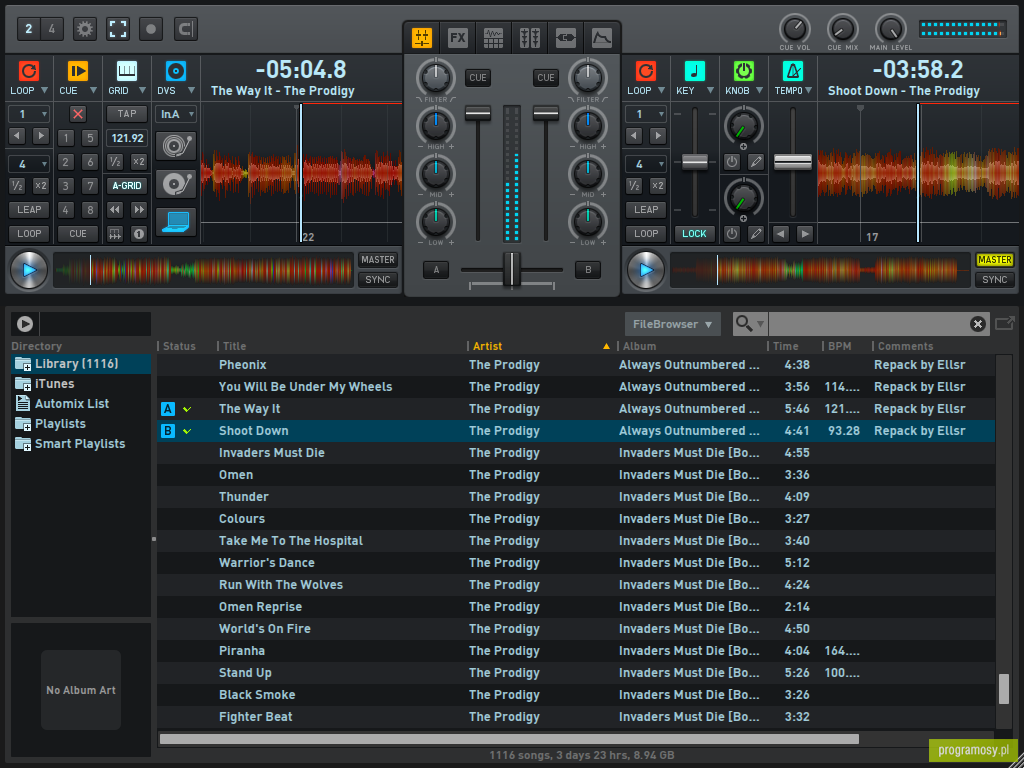Click deck A DVS mode icon
The width and height of the screenshot is (1024, 768).
(x=176, y=71)
